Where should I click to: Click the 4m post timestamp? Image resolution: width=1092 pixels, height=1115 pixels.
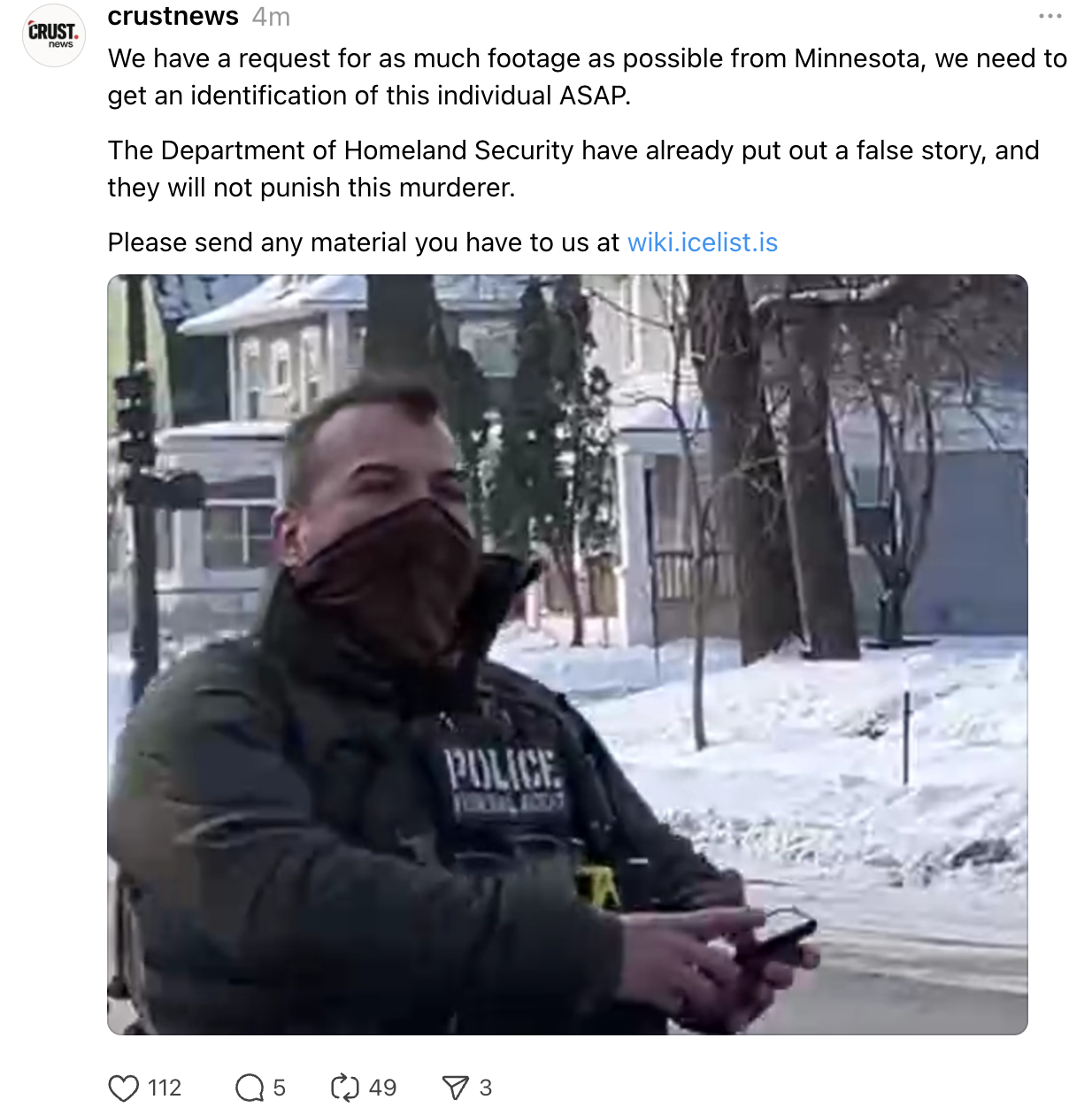271,16
